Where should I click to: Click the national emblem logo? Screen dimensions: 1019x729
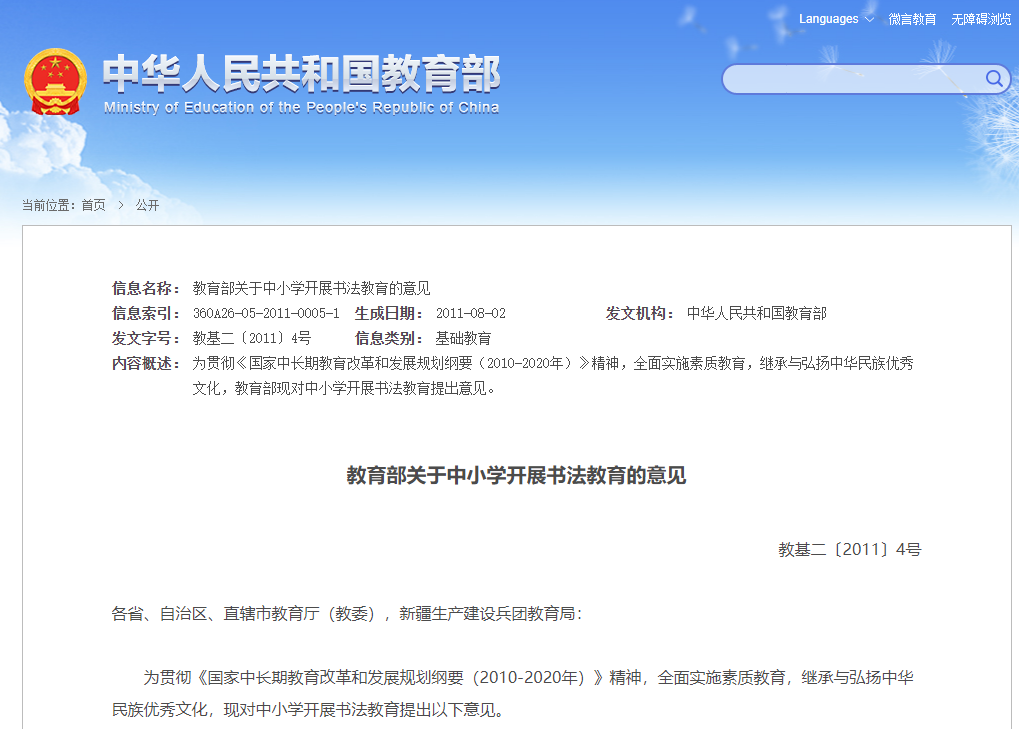[56, 81]
